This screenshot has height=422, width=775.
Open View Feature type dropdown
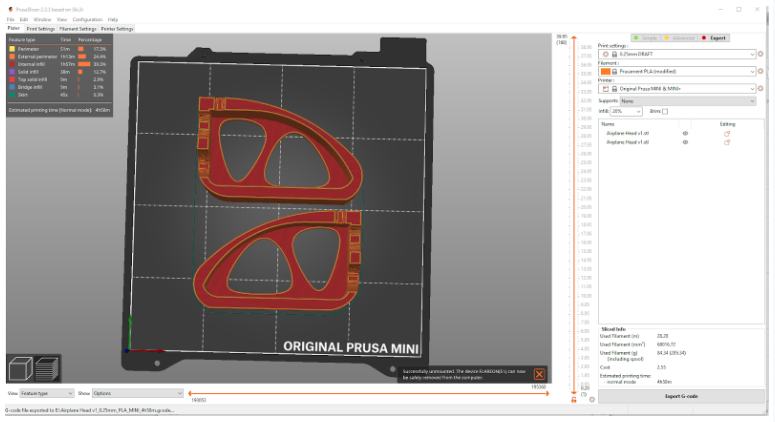click(x=46, y=393)
